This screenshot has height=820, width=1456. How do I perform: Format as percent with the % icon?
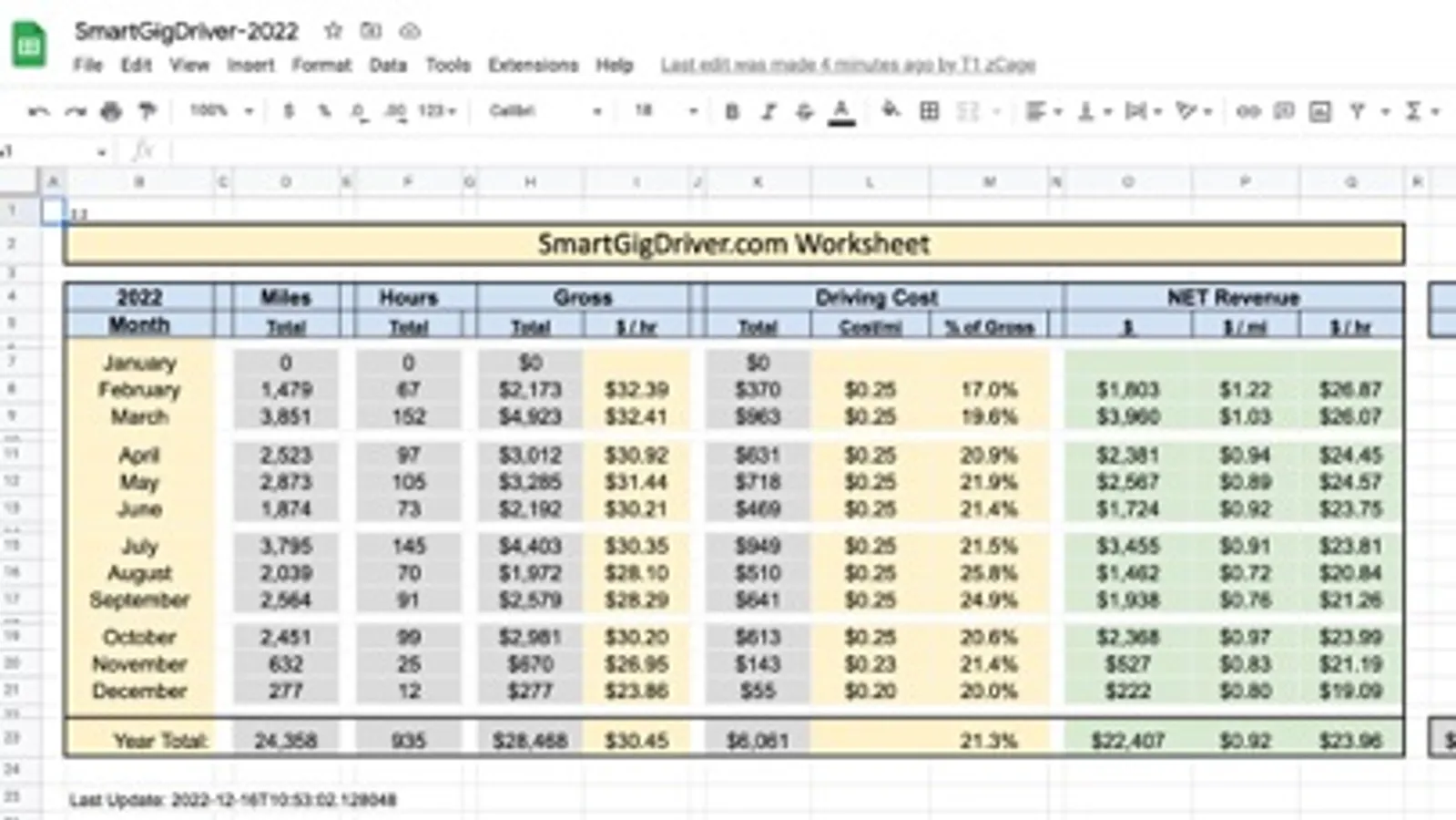click(323, 111)
